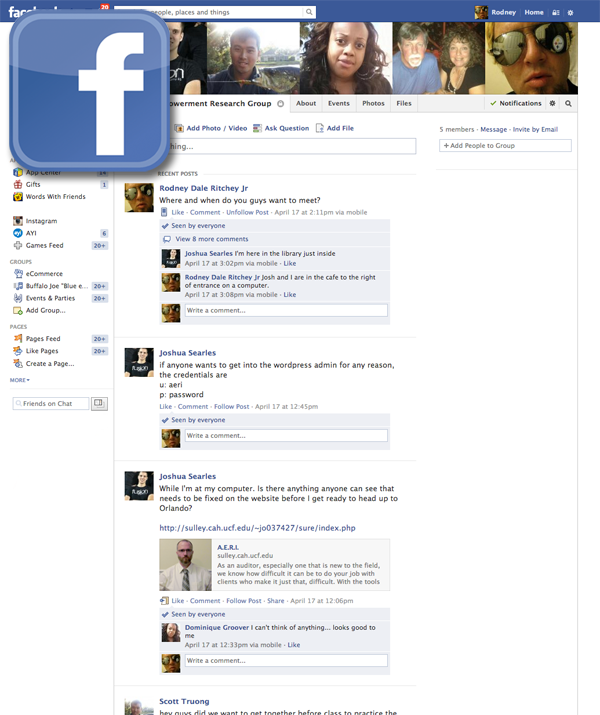This screenshot has width=600, height=715.
Task: Click View 8 more comments link
Action: coord(212,239)
